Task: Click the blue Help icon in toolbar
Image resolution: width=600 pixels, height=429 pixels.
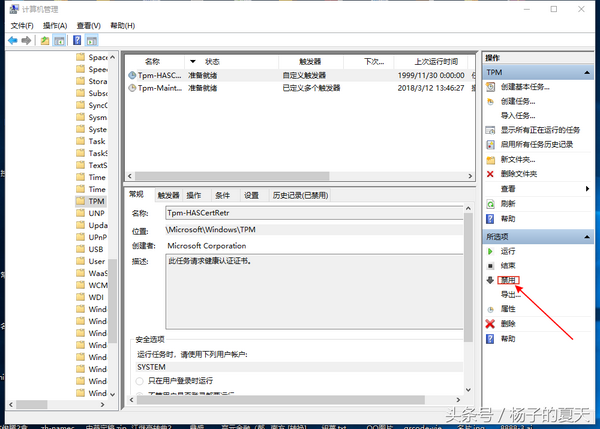Action: coord(76,40)
